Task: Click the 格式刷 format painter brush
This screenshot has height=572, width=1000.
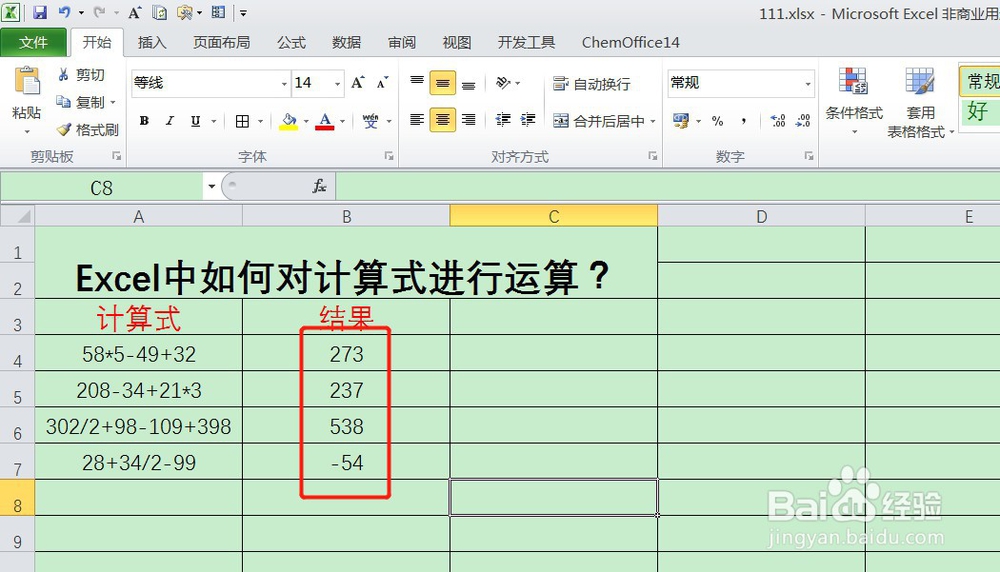Action: coord(87,130)
